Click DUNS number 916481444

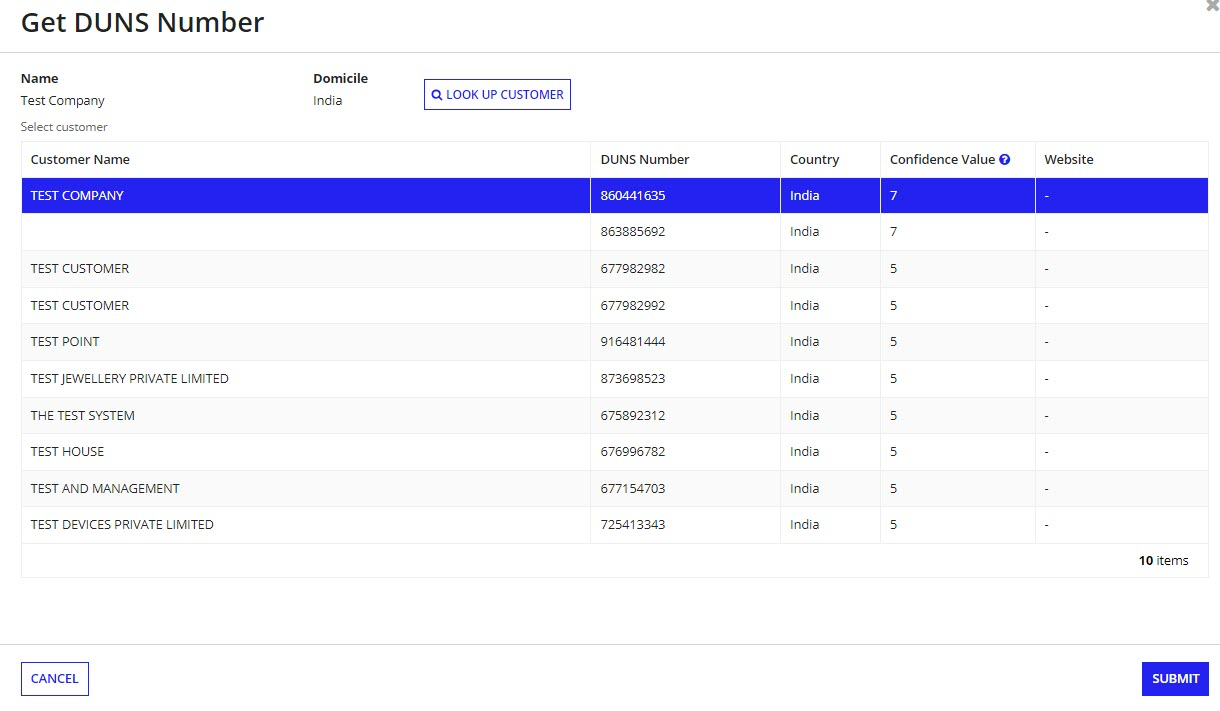click(633, 342)
